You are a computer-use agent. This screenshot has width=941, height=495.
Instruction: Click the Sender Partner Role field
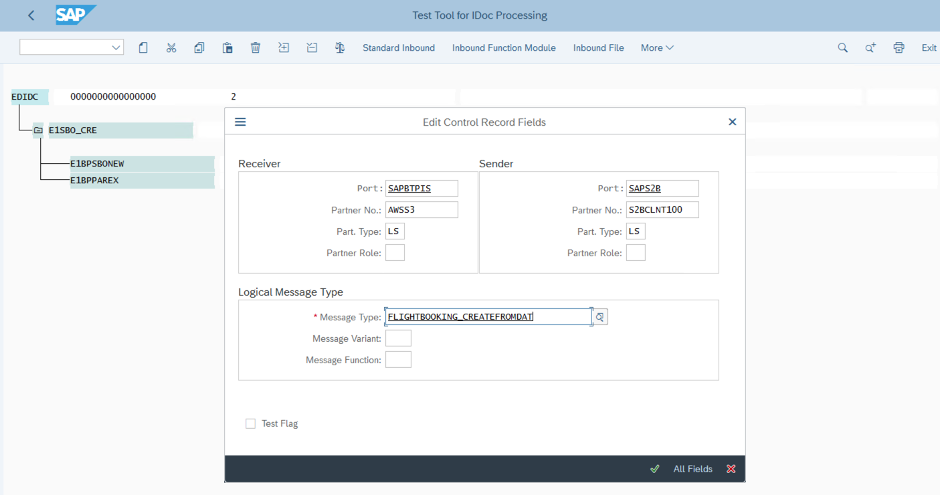(x=636, y=253)
